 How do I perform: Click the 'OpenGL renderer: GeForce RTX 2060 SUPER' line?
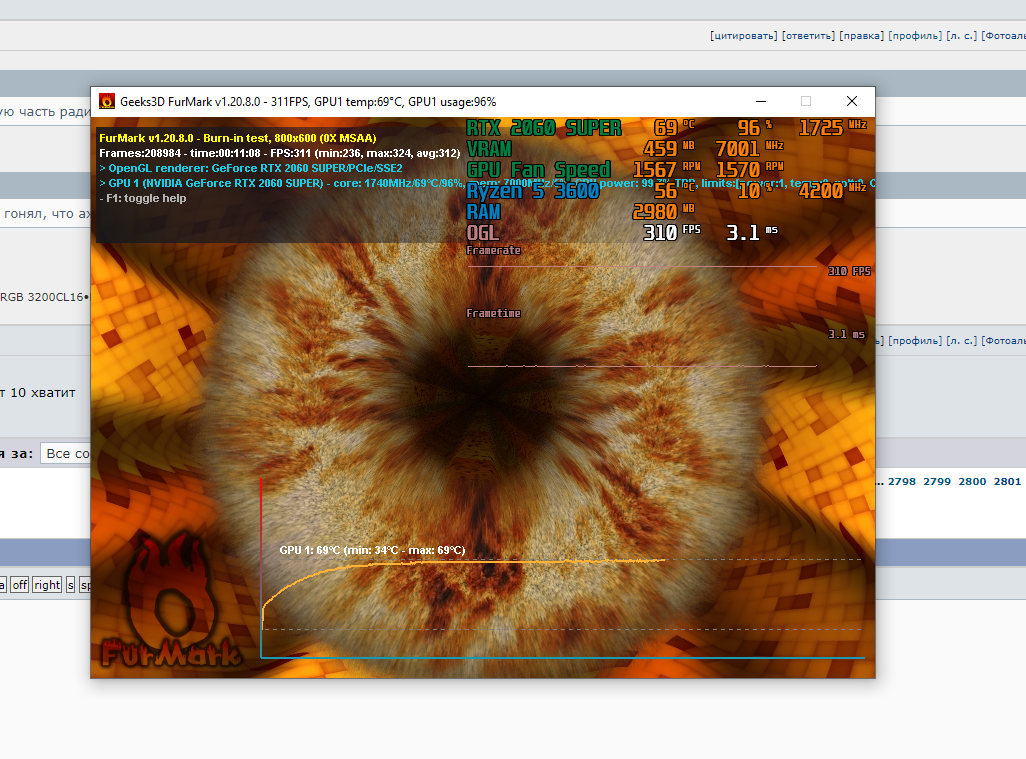pyautogui.click(x=251, y=168)
